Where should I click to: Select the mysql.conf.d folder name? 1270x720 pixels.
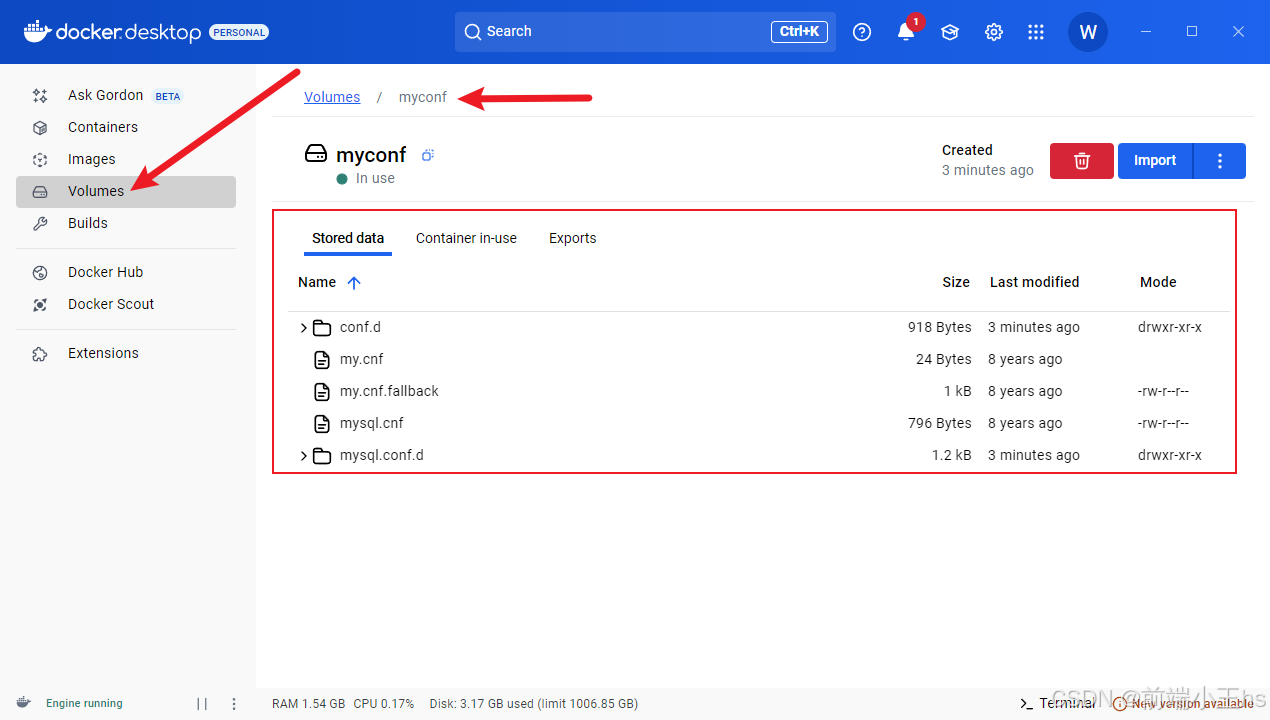pos(381,456)
